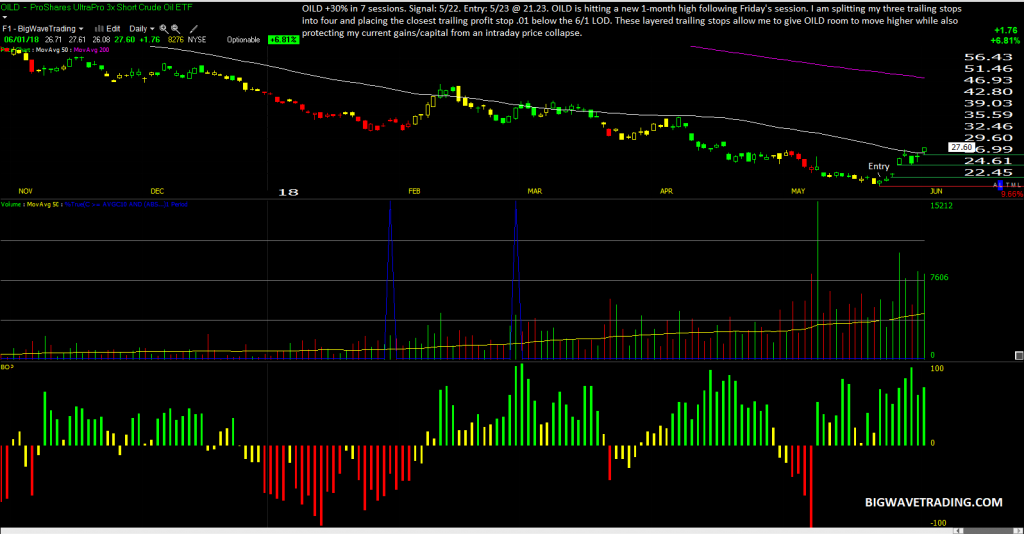1024x534 pixels.
Task: Click the bar chart icon beside Edit
Action: [x=99, y=29]
